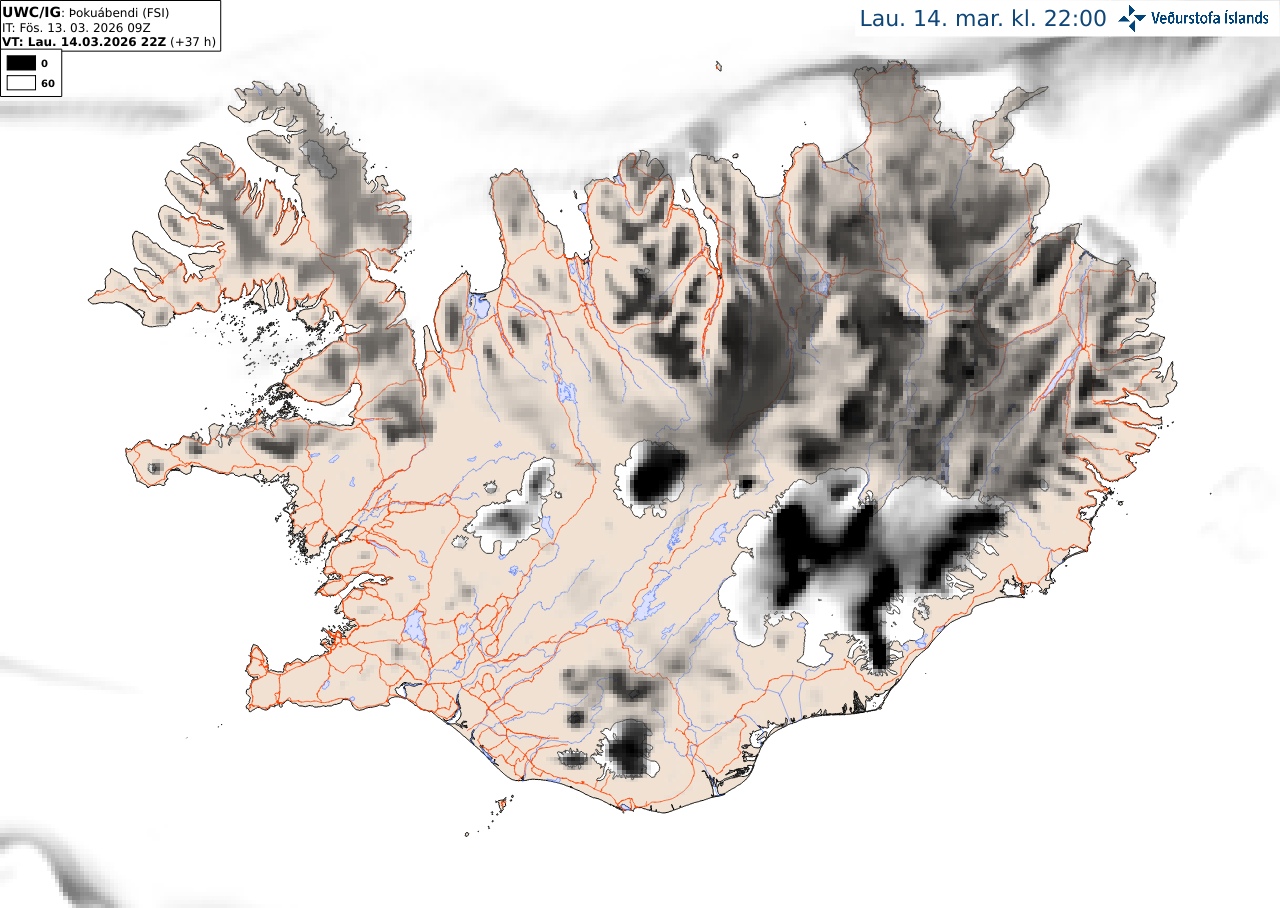Click the 'UWC/IG: Þokuábendi (FSI)' title
Viewport: 1280px width, 908px height.
pyautogui.click(x=85, y=12)
